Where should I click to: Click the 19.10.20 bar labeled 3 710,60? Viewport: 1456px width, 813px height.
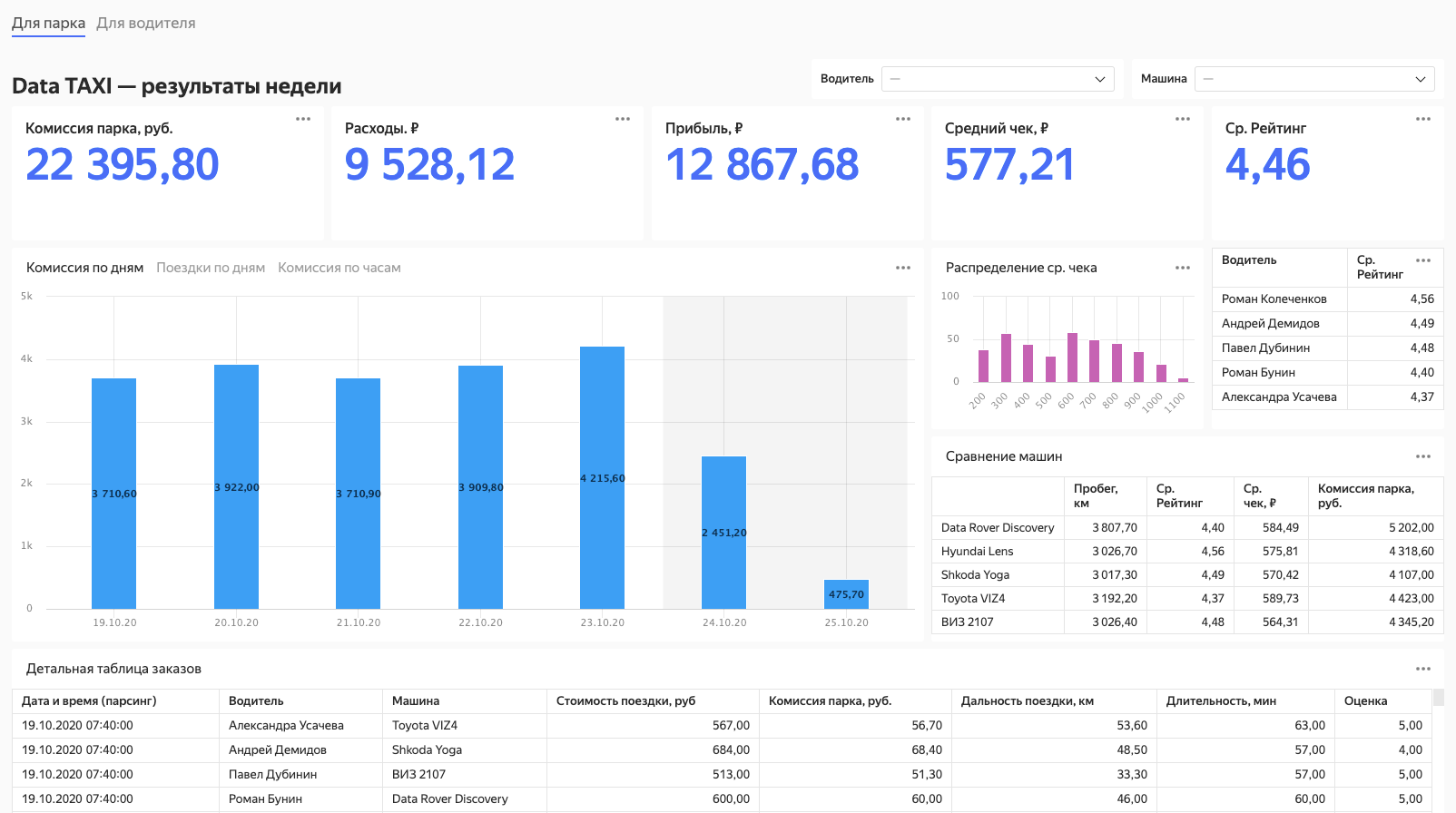click(114, 494)
